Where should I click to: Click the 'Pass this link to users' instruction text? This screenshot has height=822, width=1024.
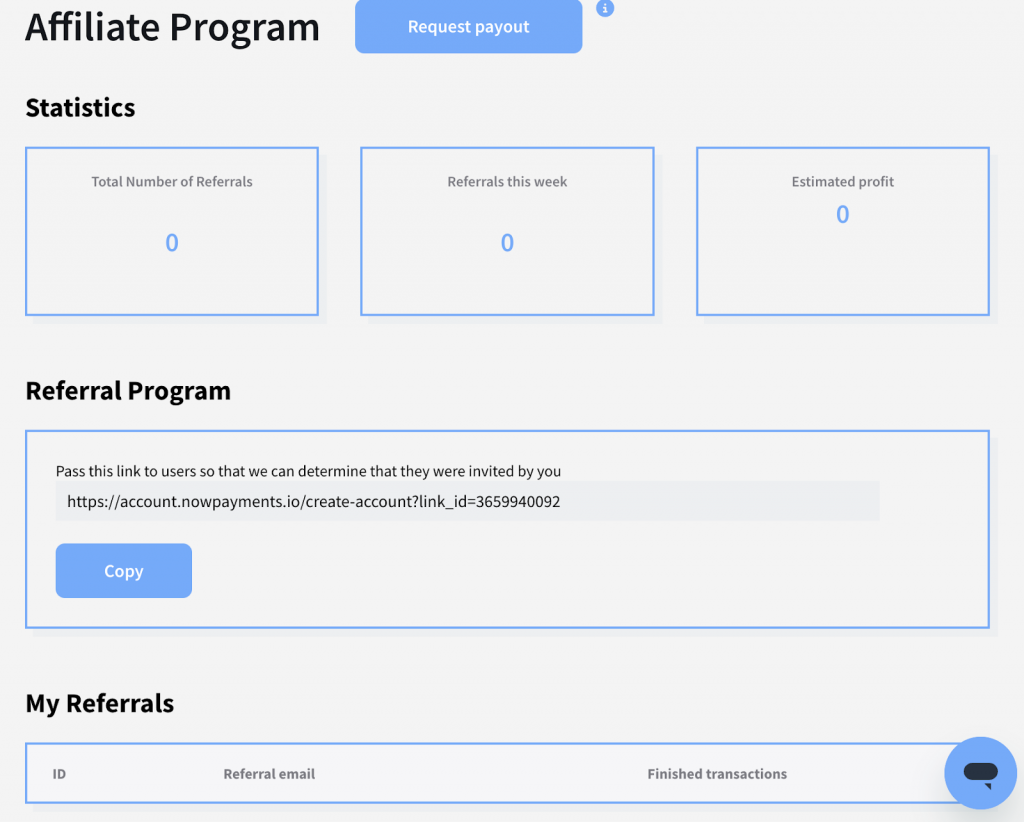click(x=308, y=471)
